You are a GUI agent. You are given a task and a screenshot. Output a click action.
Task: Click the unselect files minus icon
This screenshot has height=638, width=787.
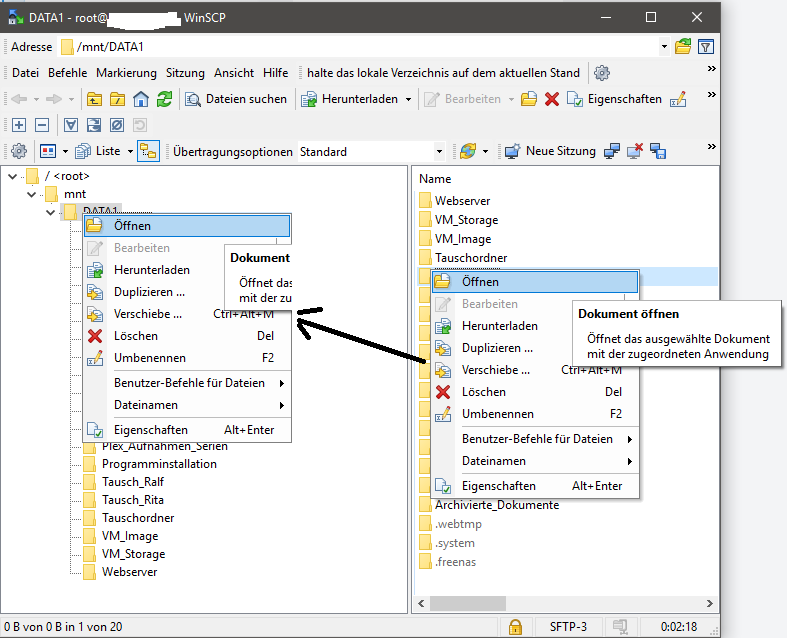click(x=41, y=125)
